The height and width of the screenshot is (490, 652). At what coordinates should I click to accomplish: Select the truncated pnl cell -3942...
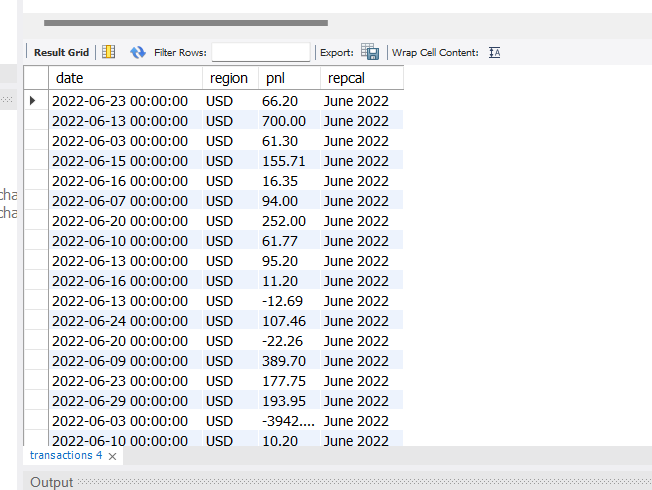[x=288, y=421]
